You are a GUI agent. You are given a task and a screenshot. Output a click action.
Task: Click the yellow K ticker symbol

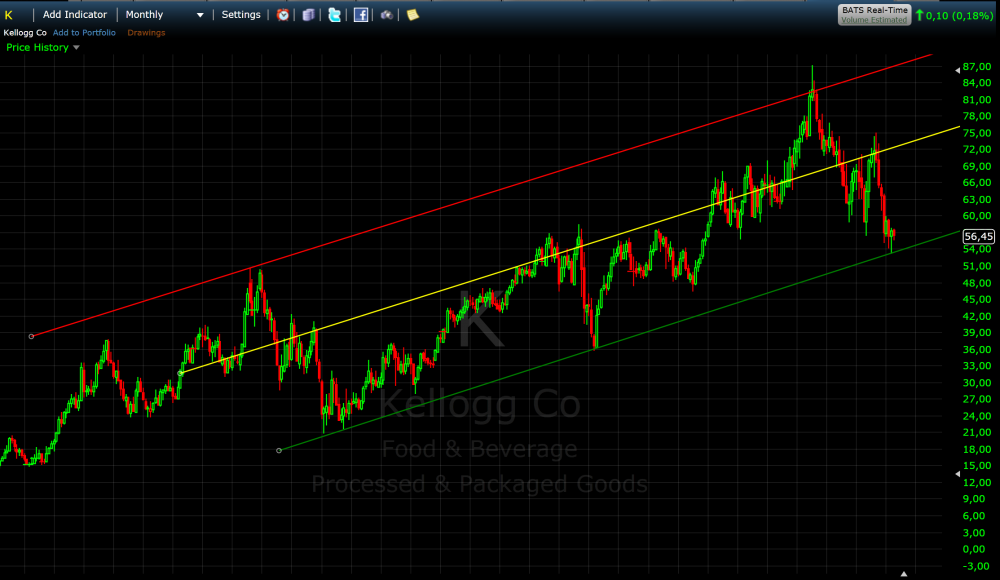(x=9, y=15)
